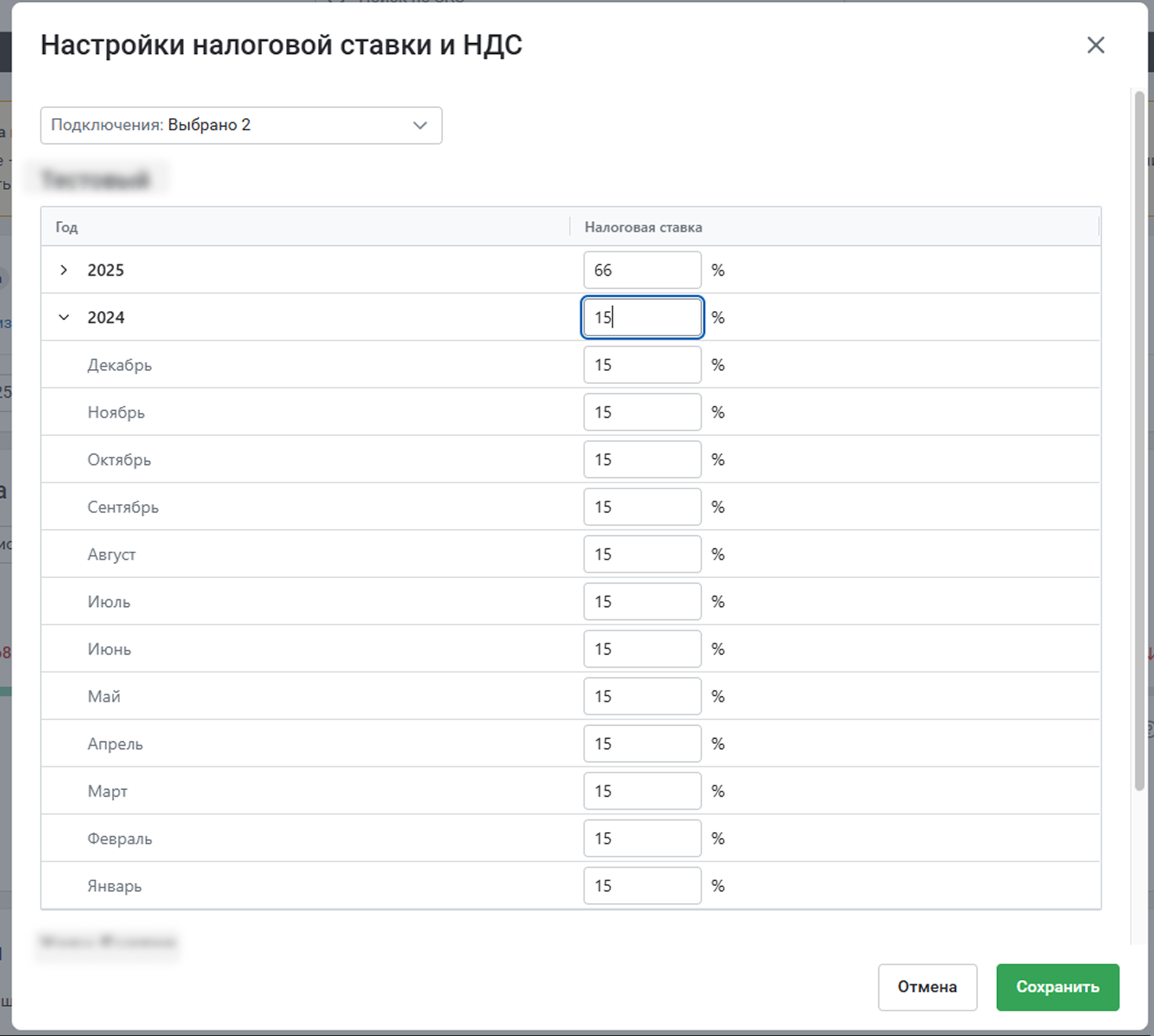
Task: Click the Апрель tax rate input
Action: point(642,744)
